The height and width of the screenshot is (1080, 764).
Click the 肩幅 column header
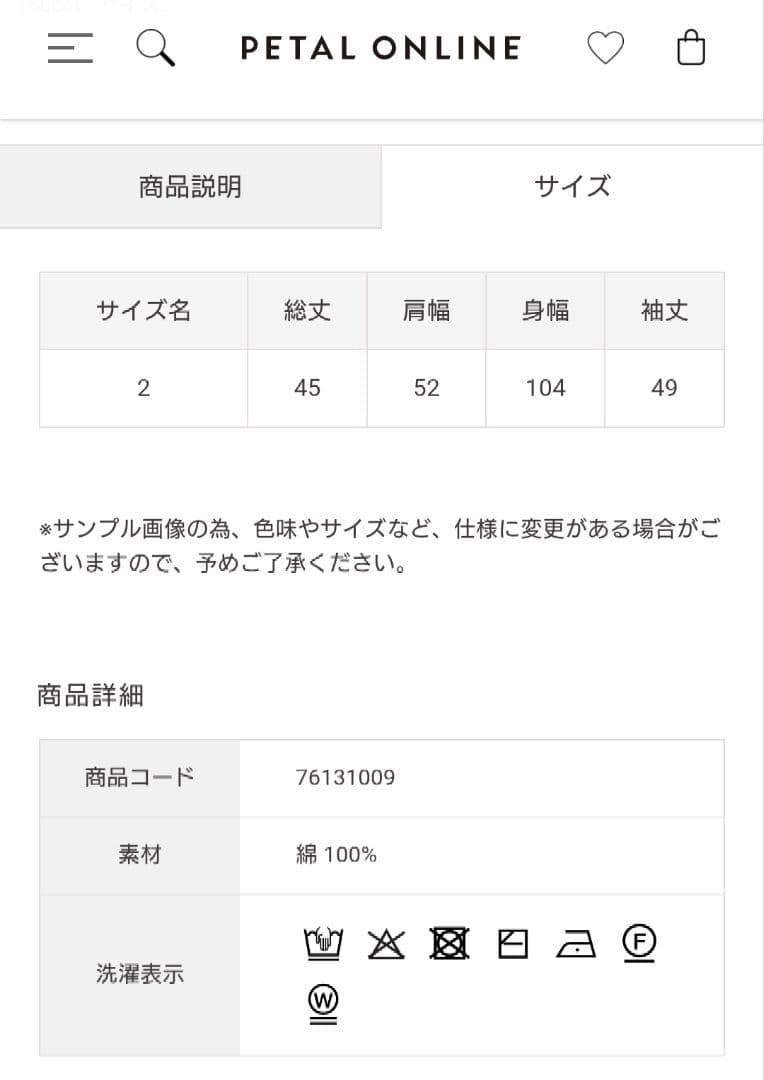[x=426, y=311]
